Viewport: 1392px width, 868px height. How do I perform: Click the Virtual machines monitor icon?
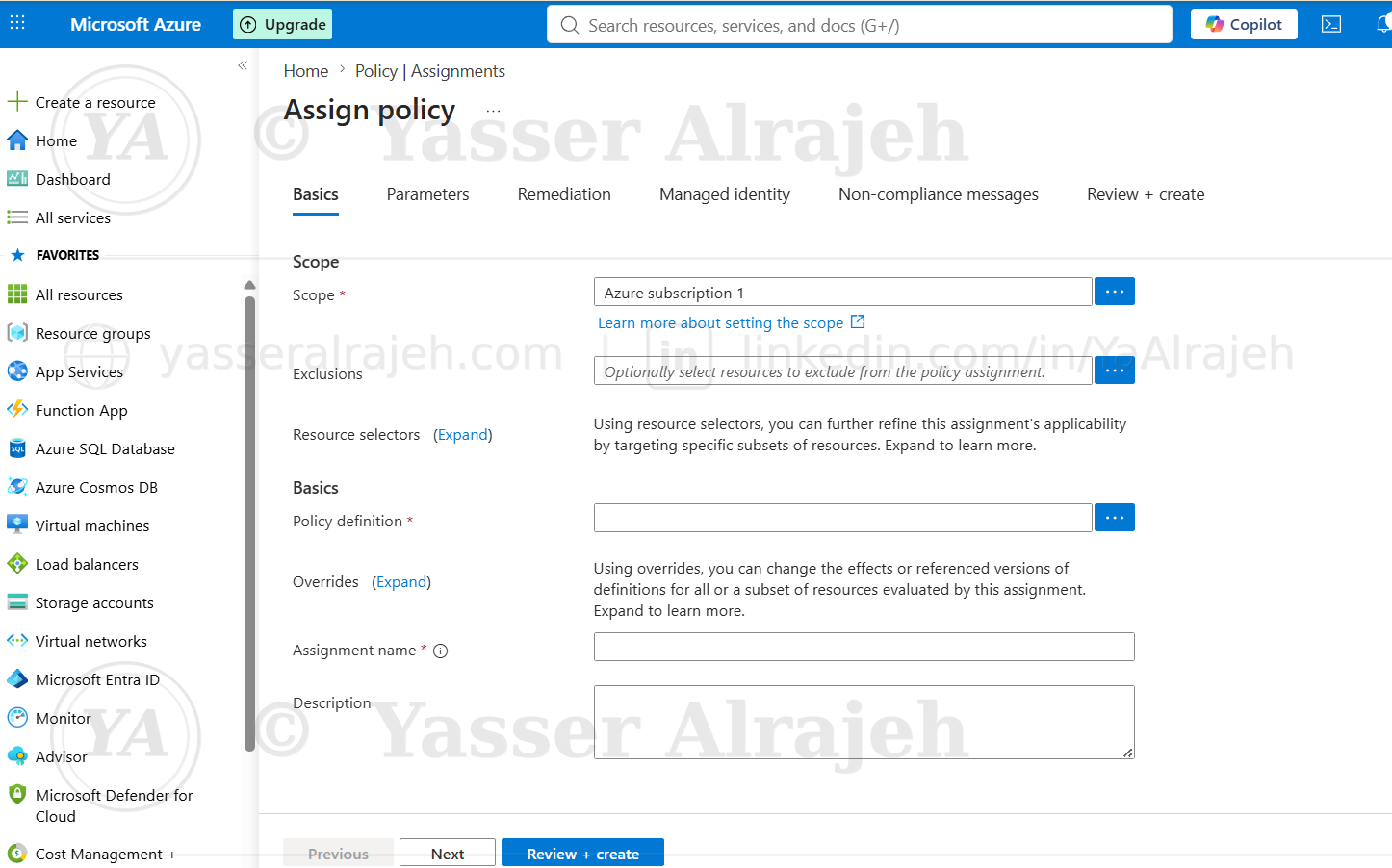click(x=17, y=524)
